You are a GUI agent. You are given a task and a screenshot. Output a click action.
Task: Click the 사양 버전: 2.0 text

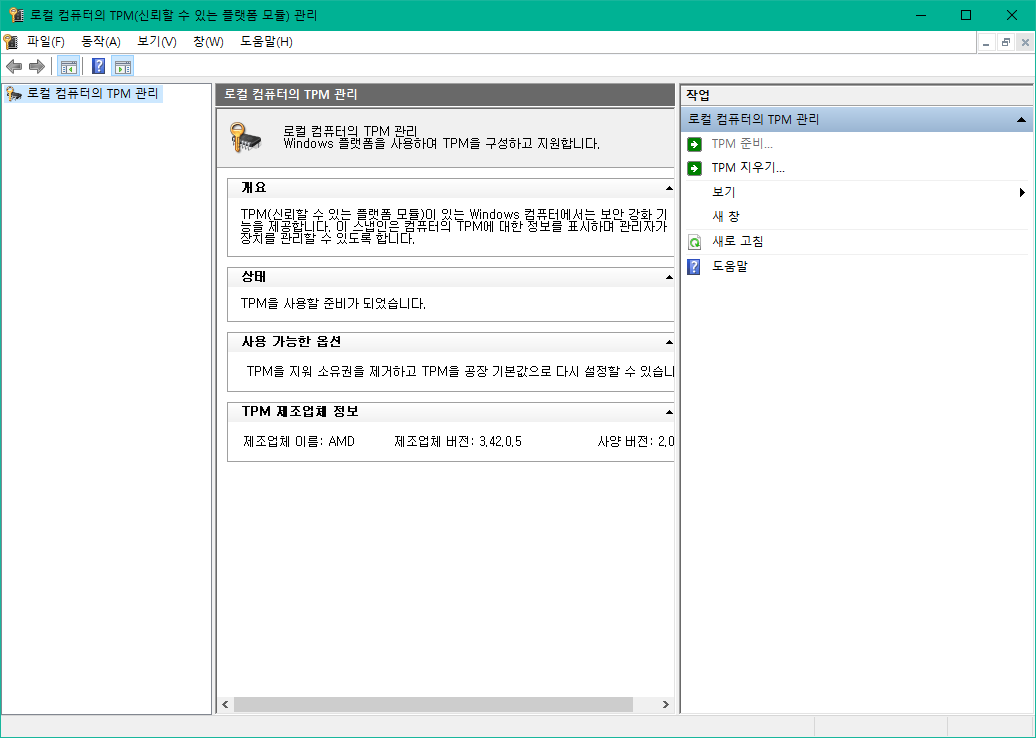(x=636, y=441)
